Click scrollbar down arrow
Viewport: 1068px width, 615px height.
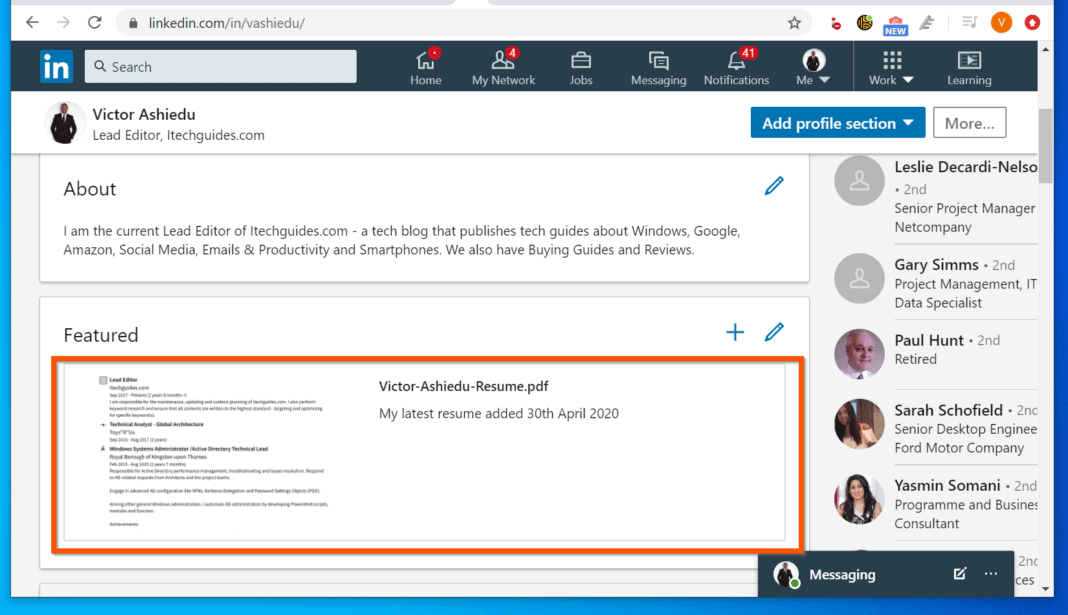pyautogui.click(x=1046, y=589)
